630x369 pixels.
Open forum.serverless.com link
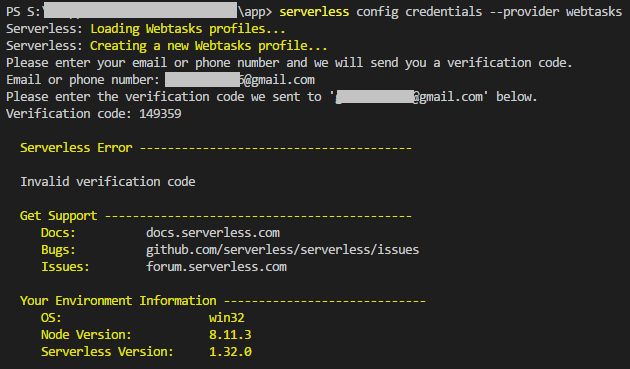(x=217, y=266)
